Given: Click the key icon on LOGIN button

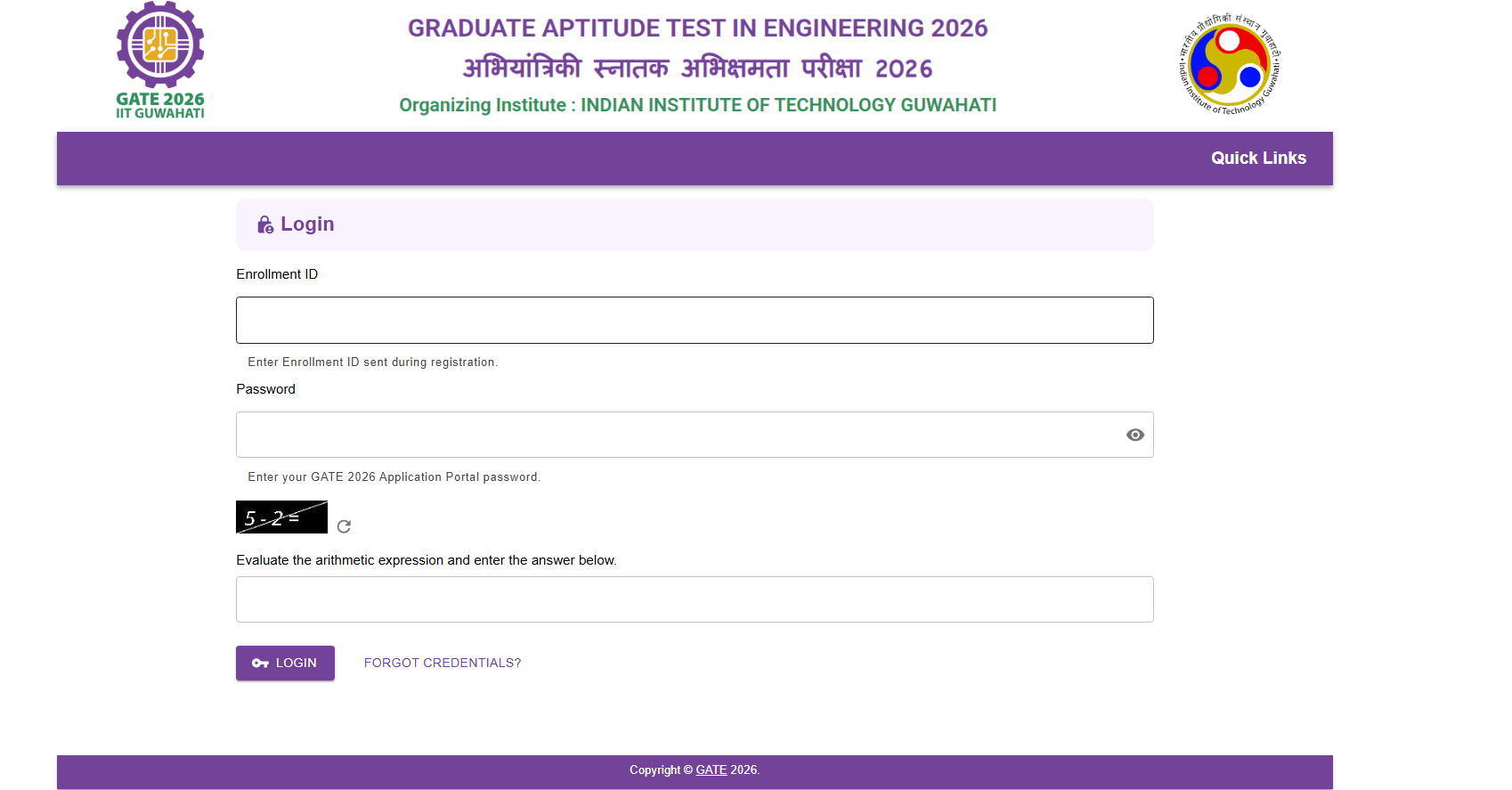Looking at the screenshot, I should tap(260, 664).
